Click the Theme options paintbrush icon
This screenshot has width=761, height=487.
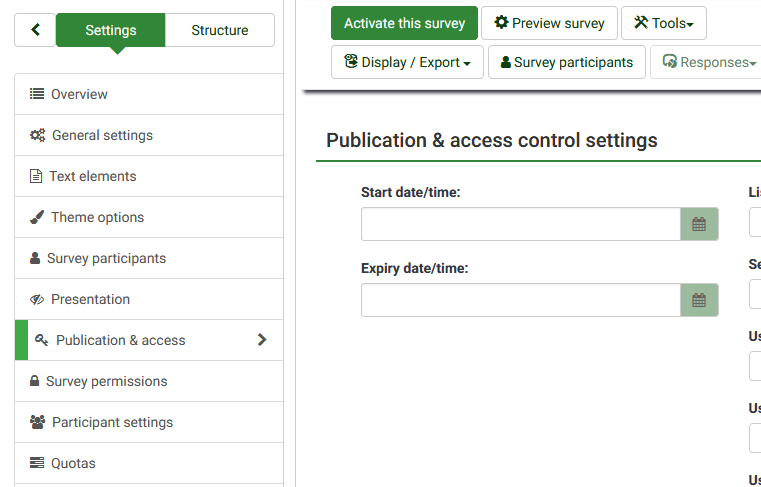click(x=37, y=217)
